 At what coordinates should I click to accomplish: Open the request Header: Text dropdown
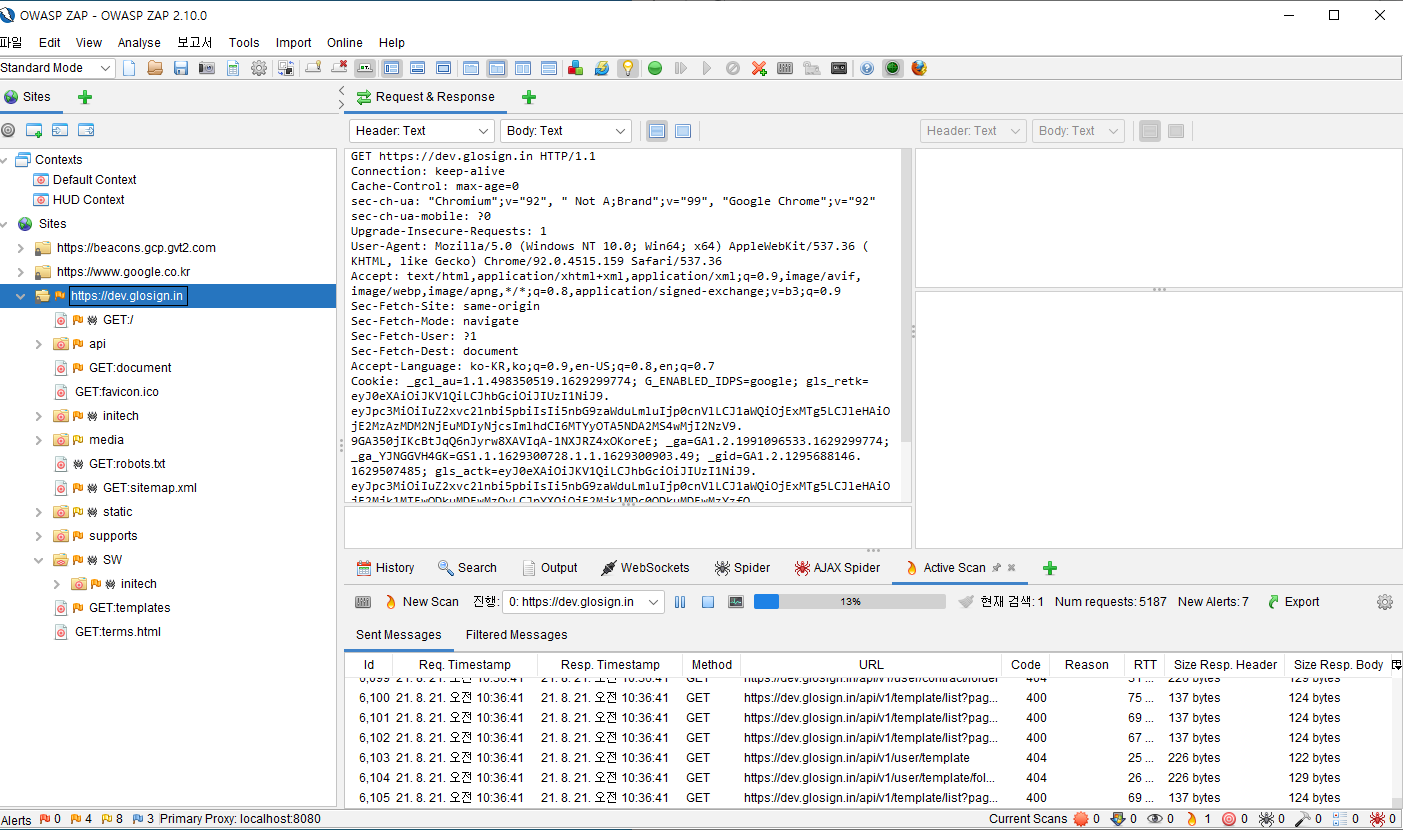click(x=422, y=131)
